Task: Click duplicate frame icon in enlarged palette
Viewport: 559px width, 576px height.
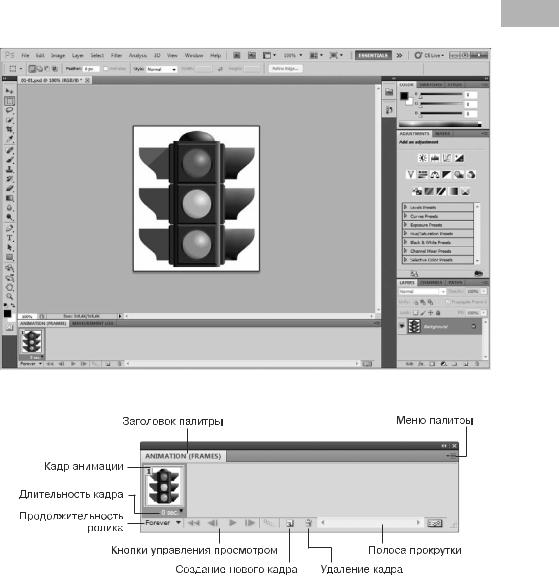Action: pyautogui.click(x=290, y=523)
